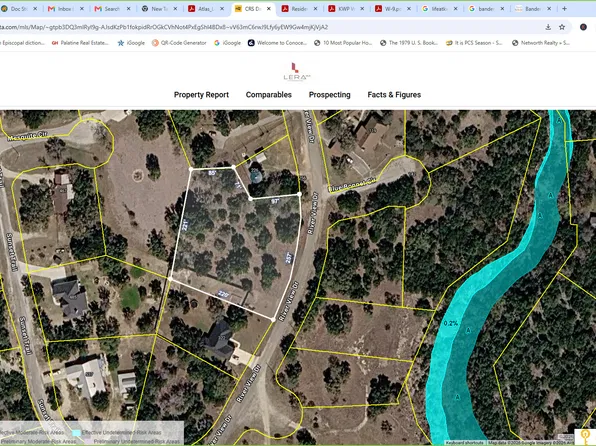The width and height of the screenshot is (596, 446).
Task: Click the URL in the address bar
Action: coord(164,27)
